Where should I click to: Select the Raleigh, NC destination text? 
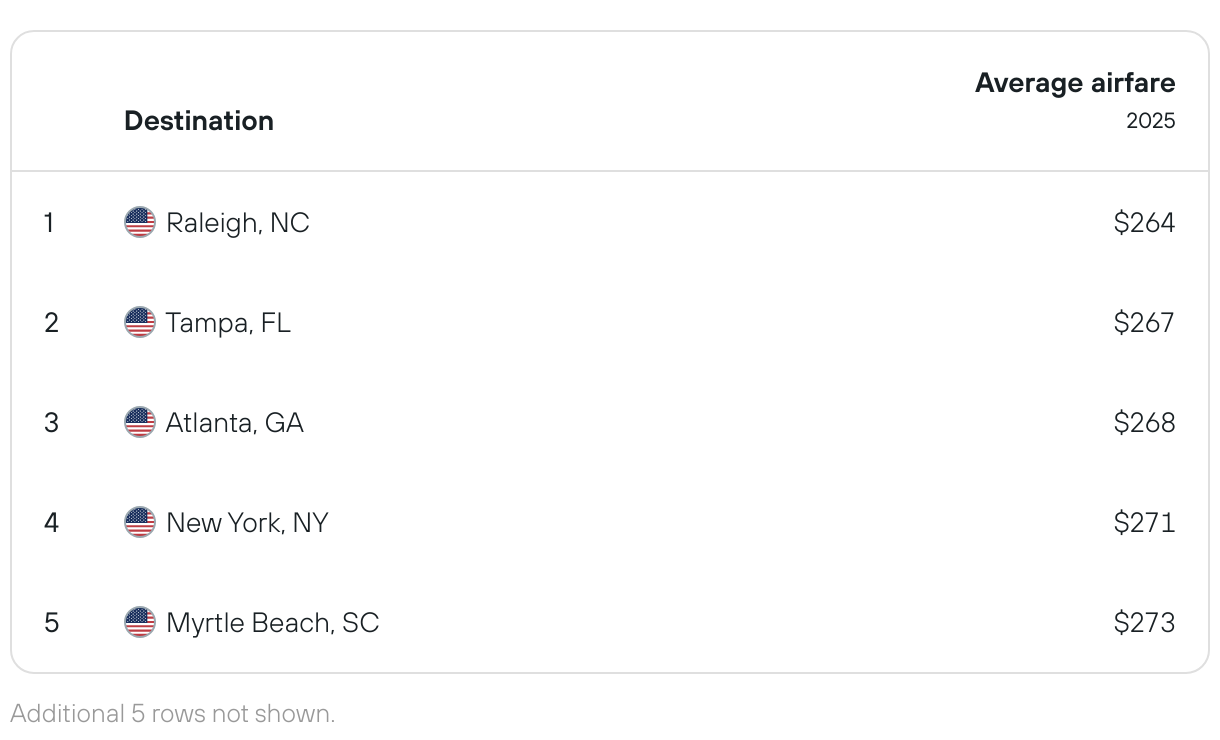point(238,222)
